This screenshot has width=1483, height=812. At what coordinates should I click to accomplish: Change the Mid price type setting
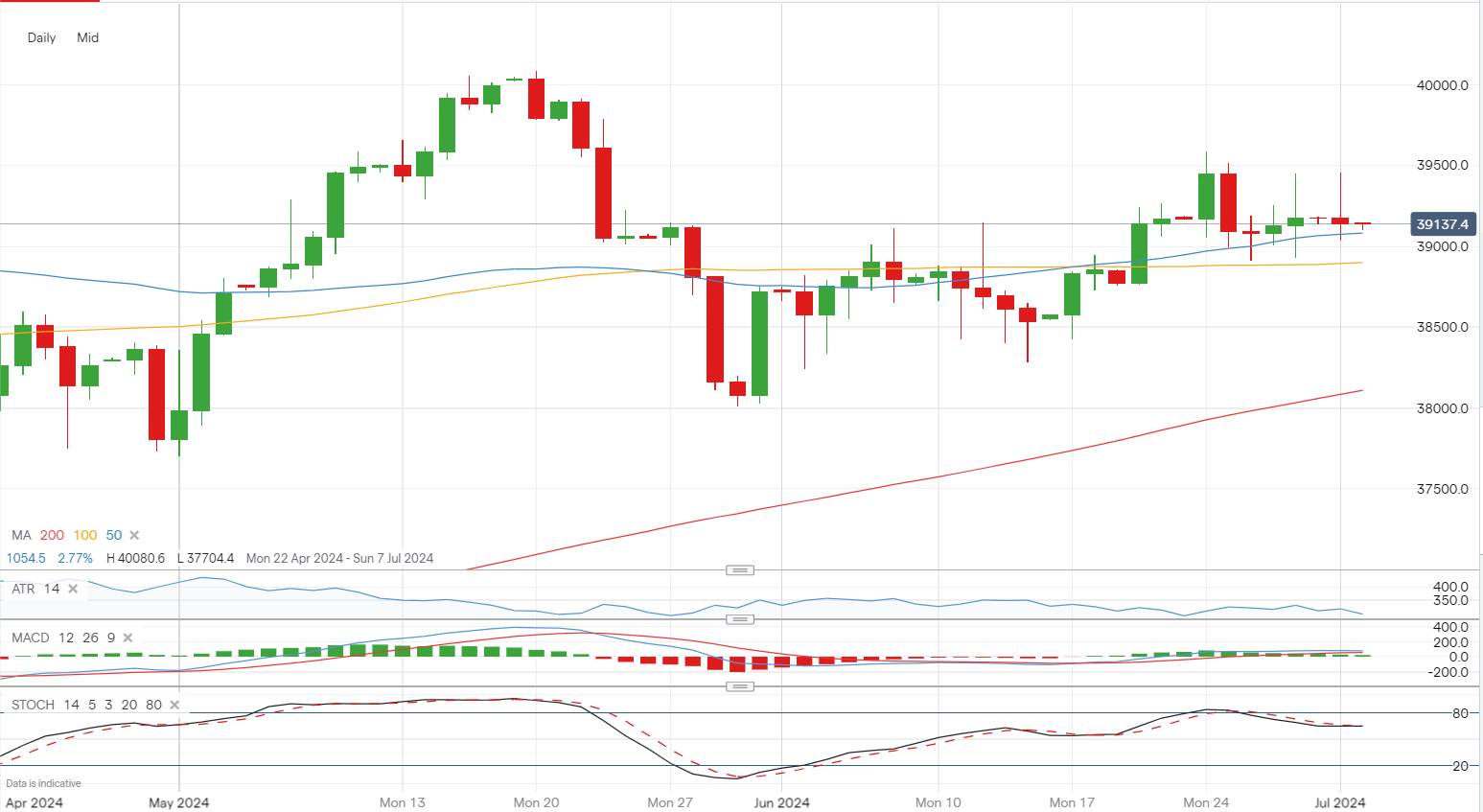[x=87, y=37]
